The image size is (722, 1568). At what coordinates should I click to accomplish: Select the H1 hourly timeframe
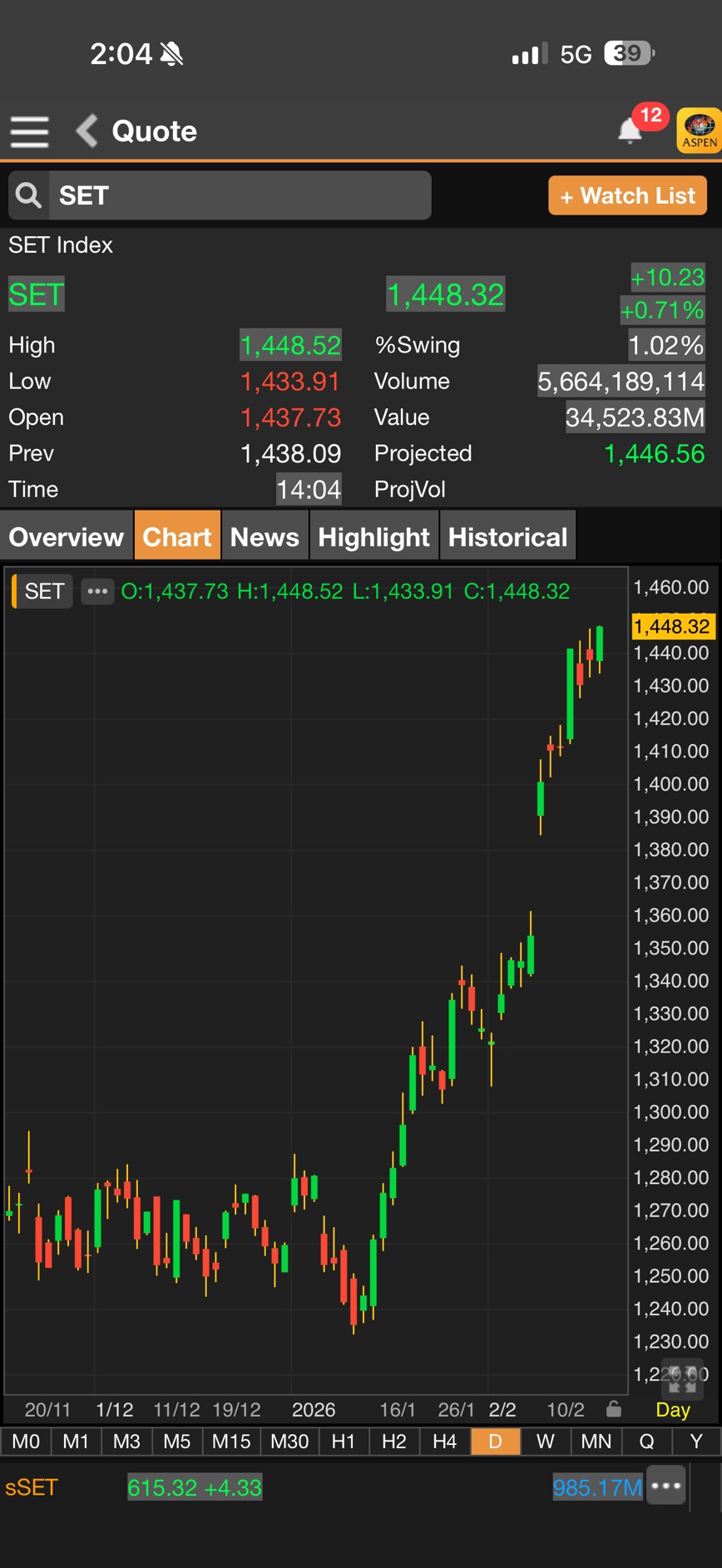click(x=344, y=1442)
